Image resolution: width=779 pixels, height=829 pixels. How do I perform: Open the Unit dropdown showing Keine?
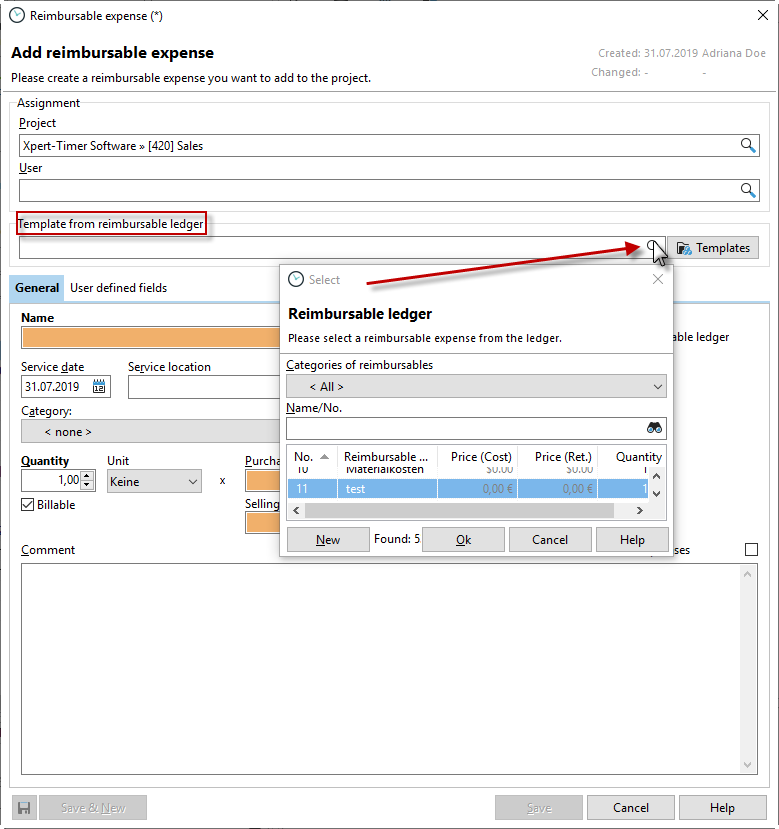(x=154, y=481)
